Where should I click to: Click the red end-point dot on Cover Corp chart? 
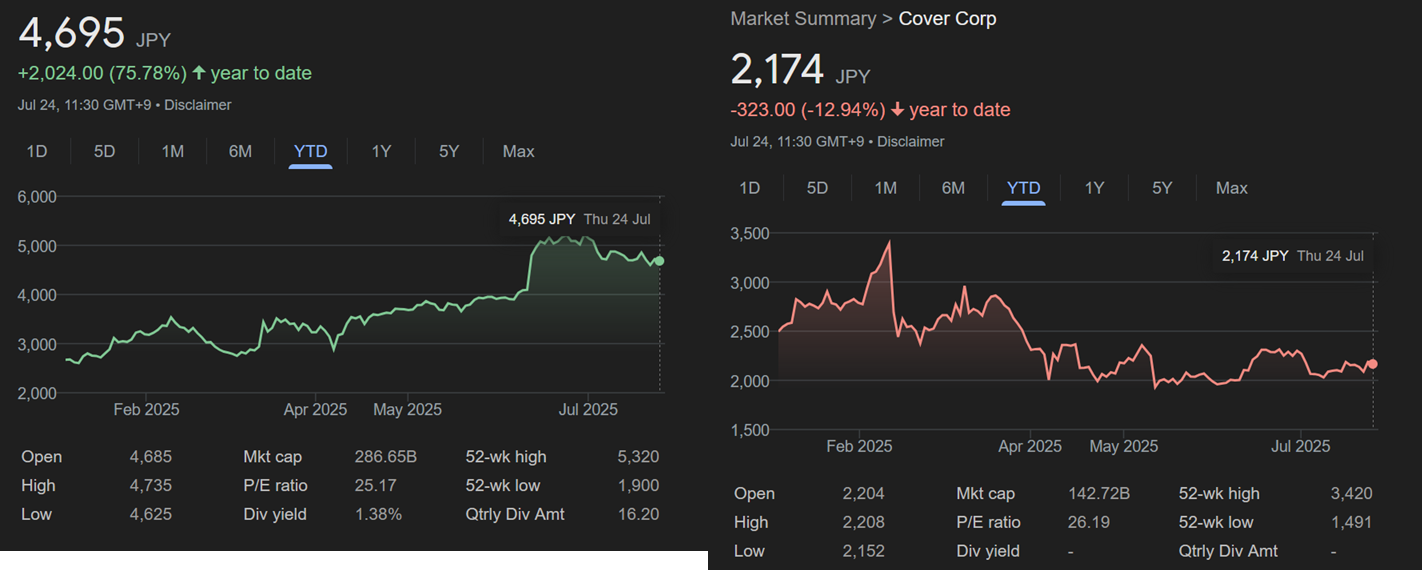1373,364
